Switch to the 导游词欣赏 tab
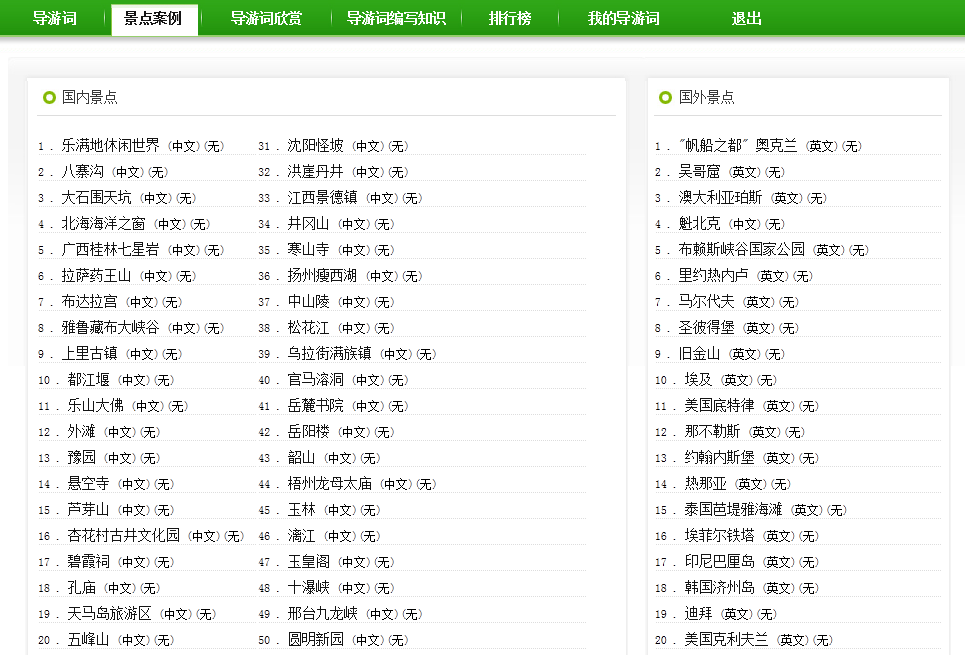The image size is (965, 655). [x=266, y=18]
